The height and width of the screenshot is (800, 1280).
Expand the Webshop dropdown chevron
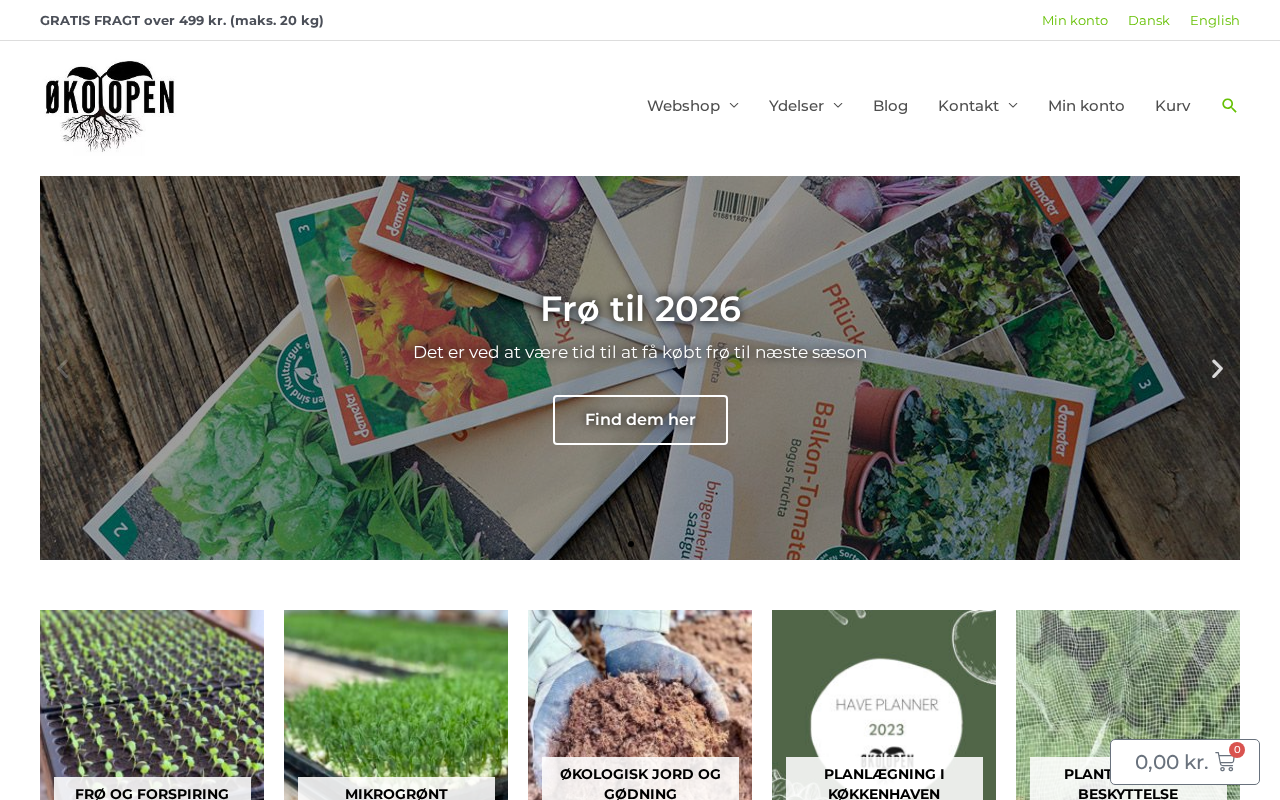point(734,106)
